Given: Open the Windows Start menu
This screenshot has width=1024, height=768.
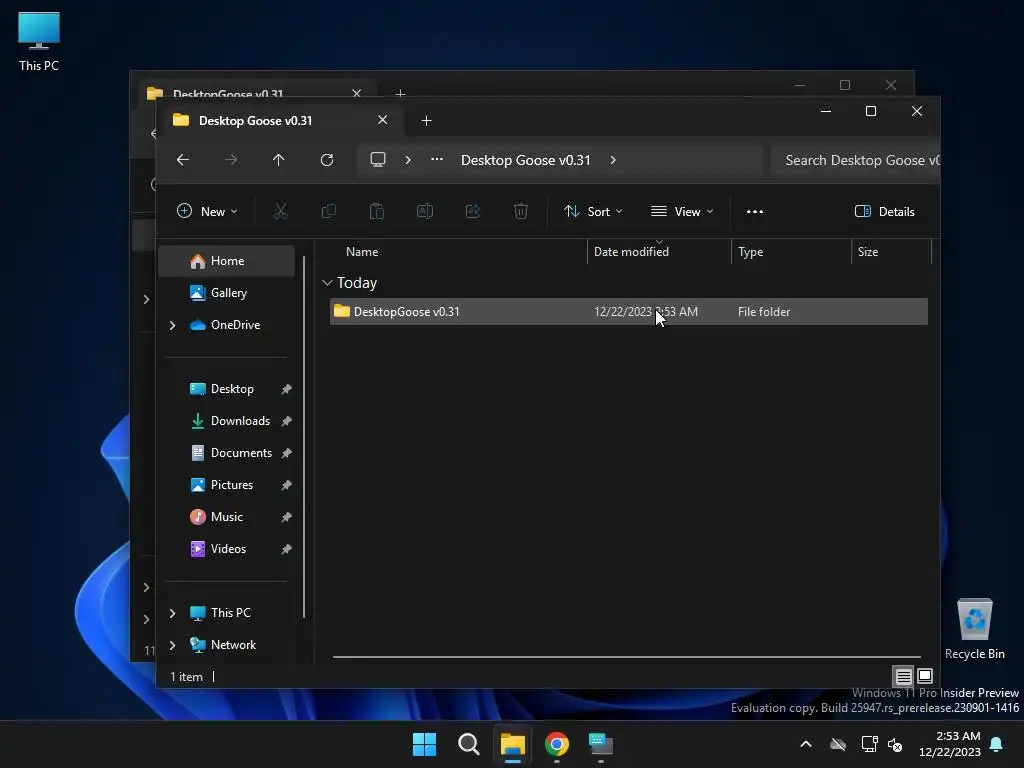Looking at the screenshot, I should 424,744.
